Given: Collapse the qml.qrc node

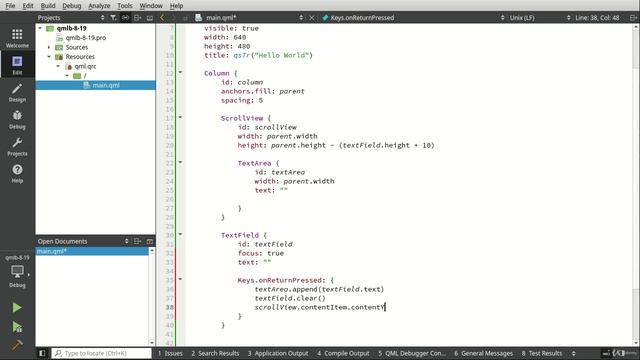Looking at the screenshot, I should [58, 66].
